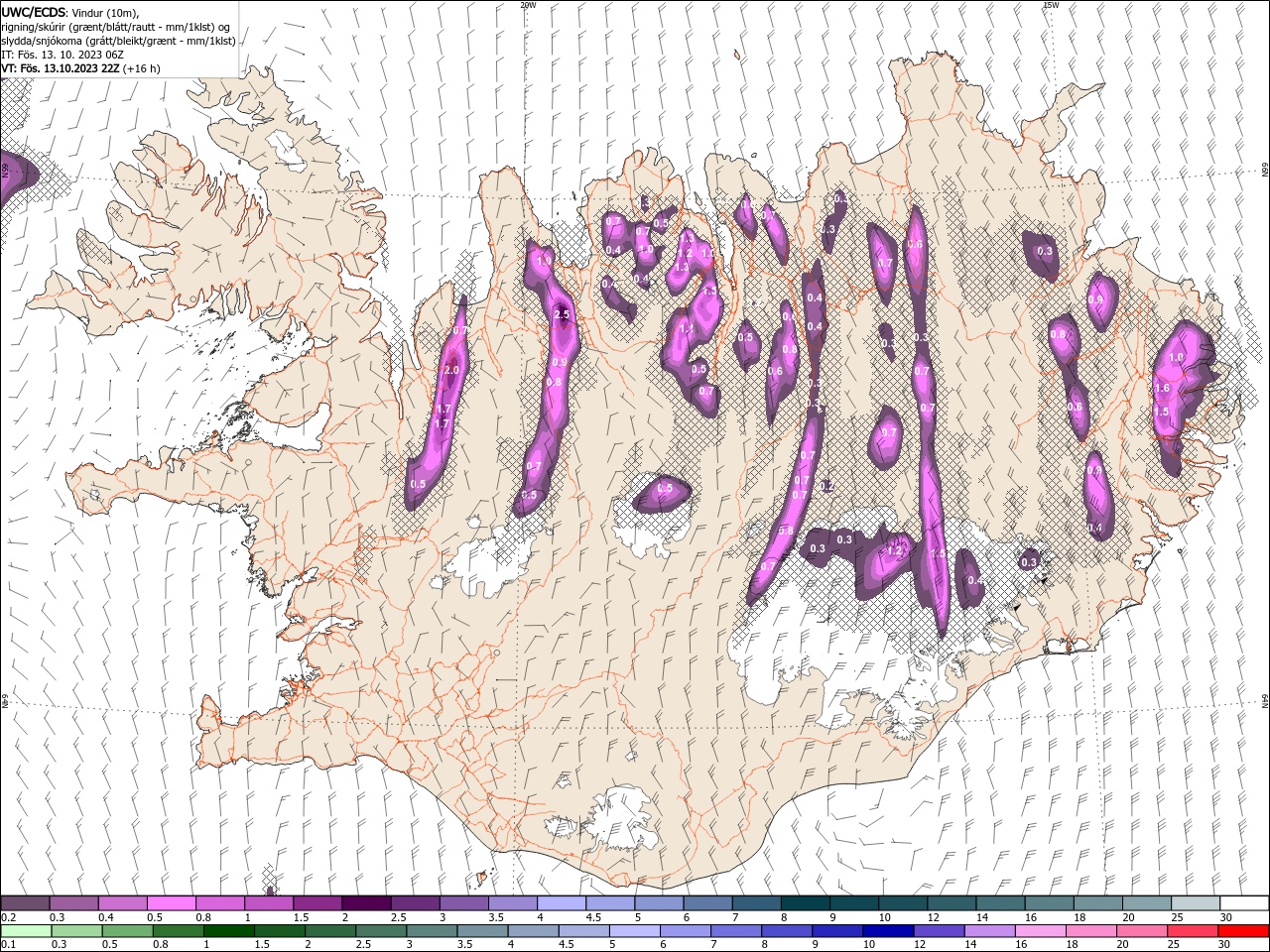Click the 'slydda/snjókoma' legend description line
The width and height of the screenshot is (1270, 952).
coord(117,41)
